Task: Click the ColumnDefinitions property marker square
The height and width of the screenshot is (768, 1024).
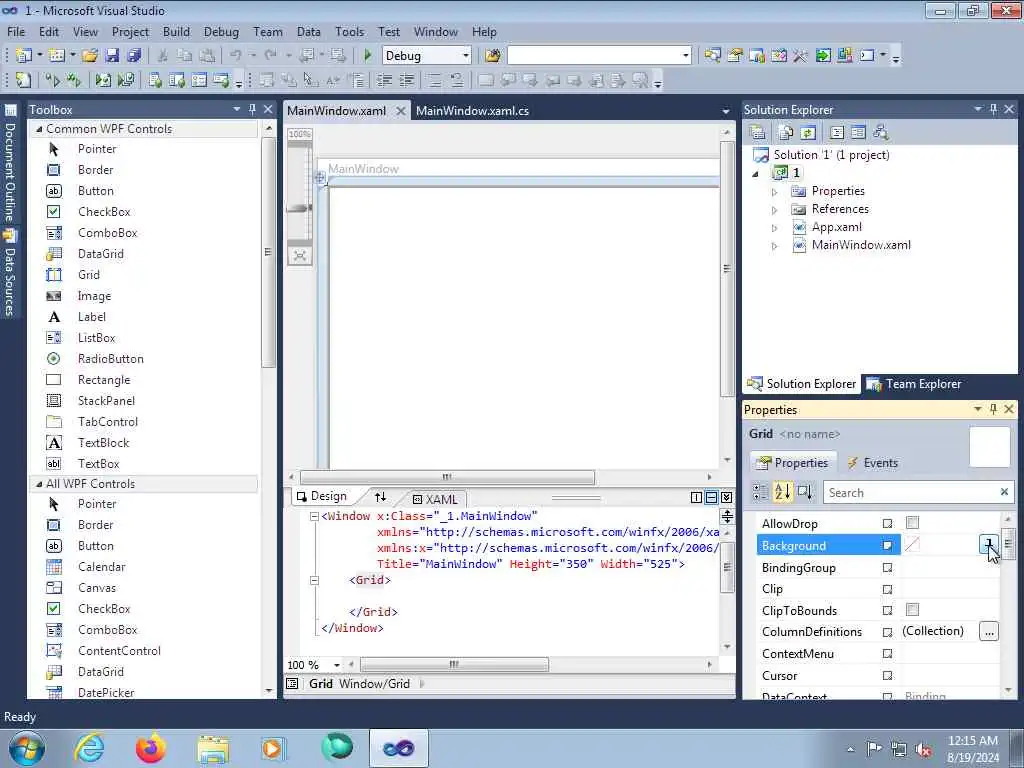Action: [887, 632]
